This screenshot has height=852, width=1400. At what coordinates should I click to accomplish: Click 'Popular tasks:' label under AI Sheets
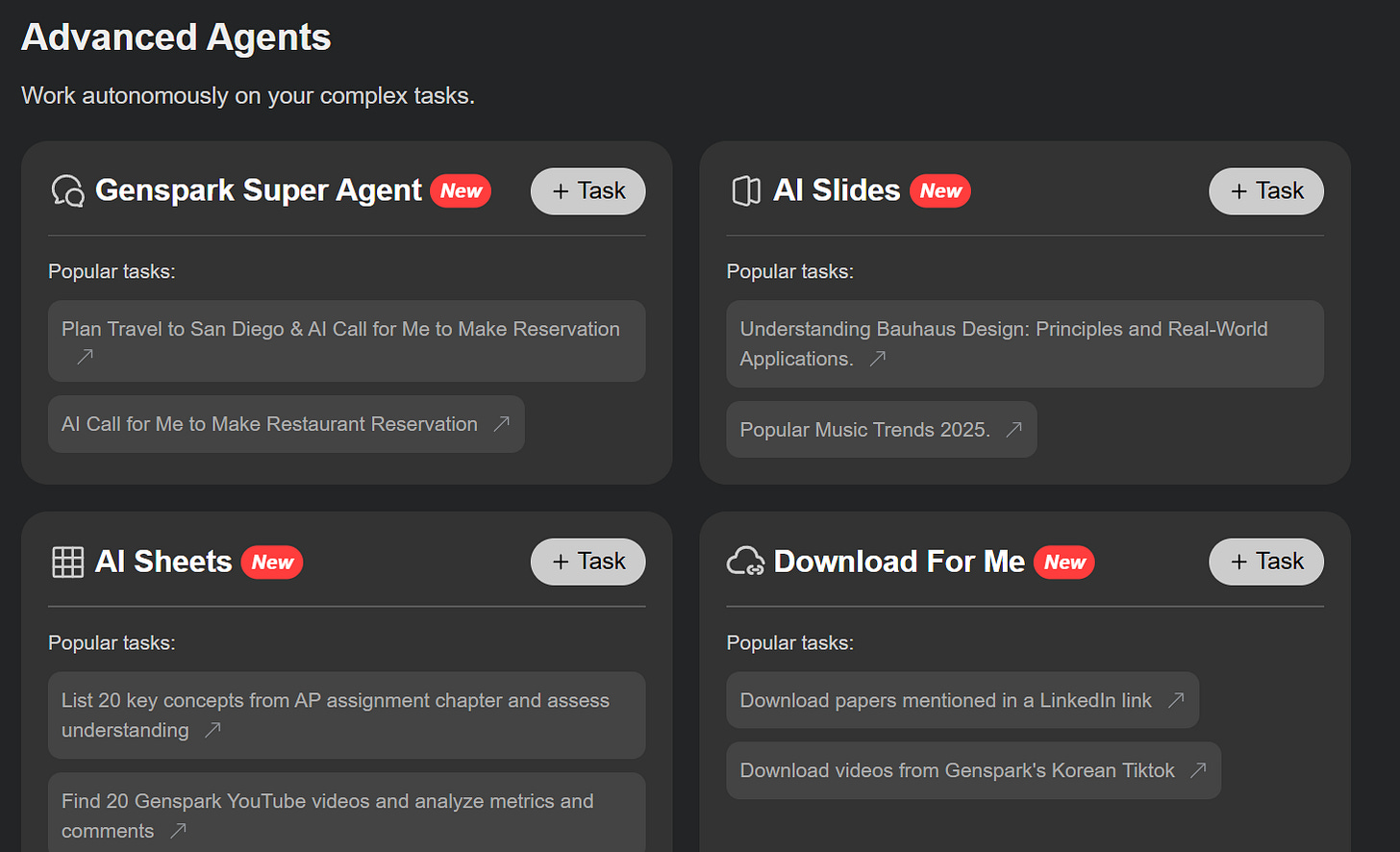click(112, 643)
